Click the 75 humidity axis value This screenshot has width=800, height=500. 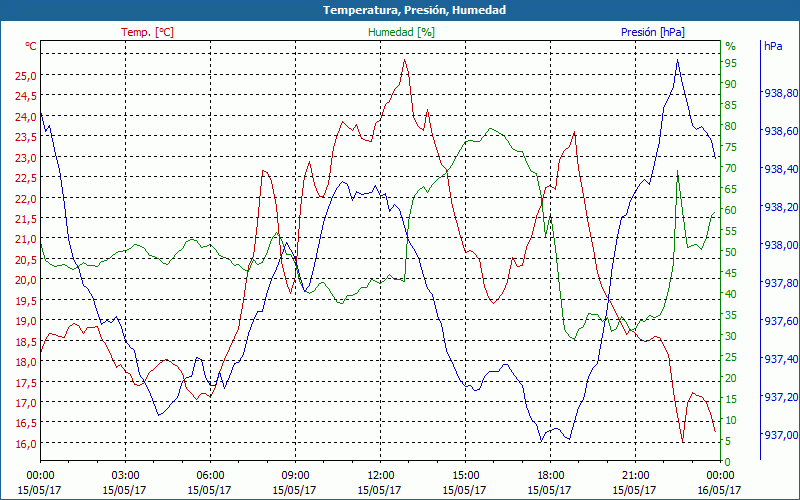click(x=731, y=147)
